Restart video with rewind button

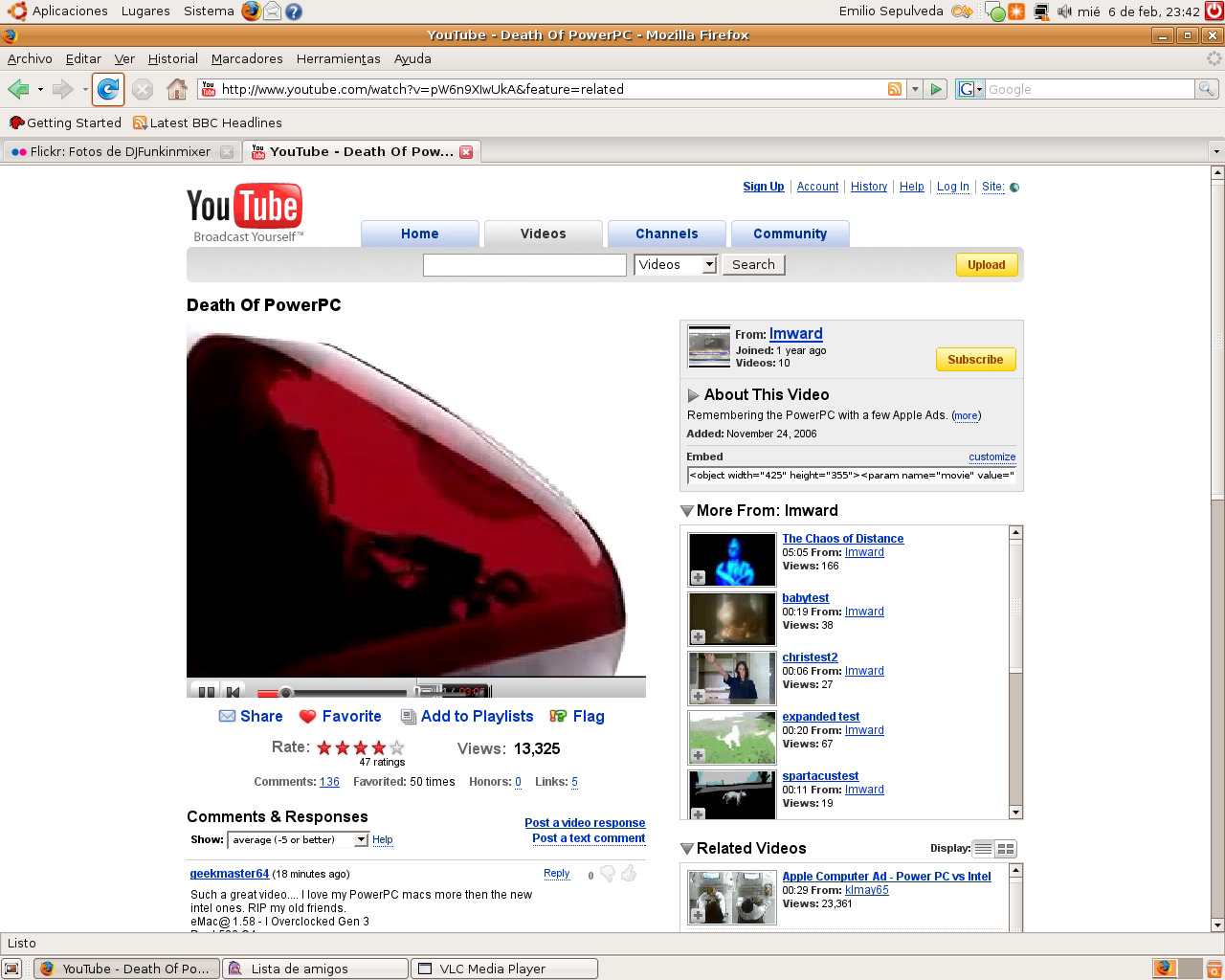234,690
